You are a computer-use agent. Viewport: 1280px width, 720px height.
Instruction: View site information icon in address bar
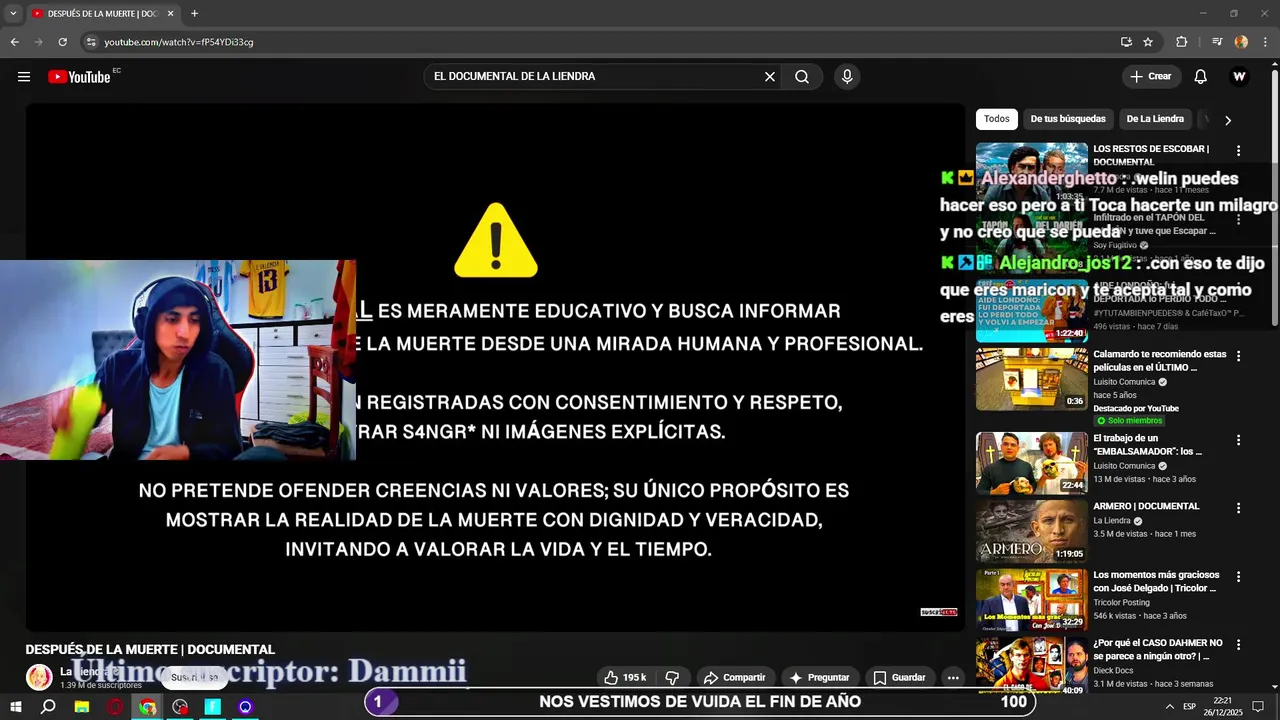click(91, 42)
